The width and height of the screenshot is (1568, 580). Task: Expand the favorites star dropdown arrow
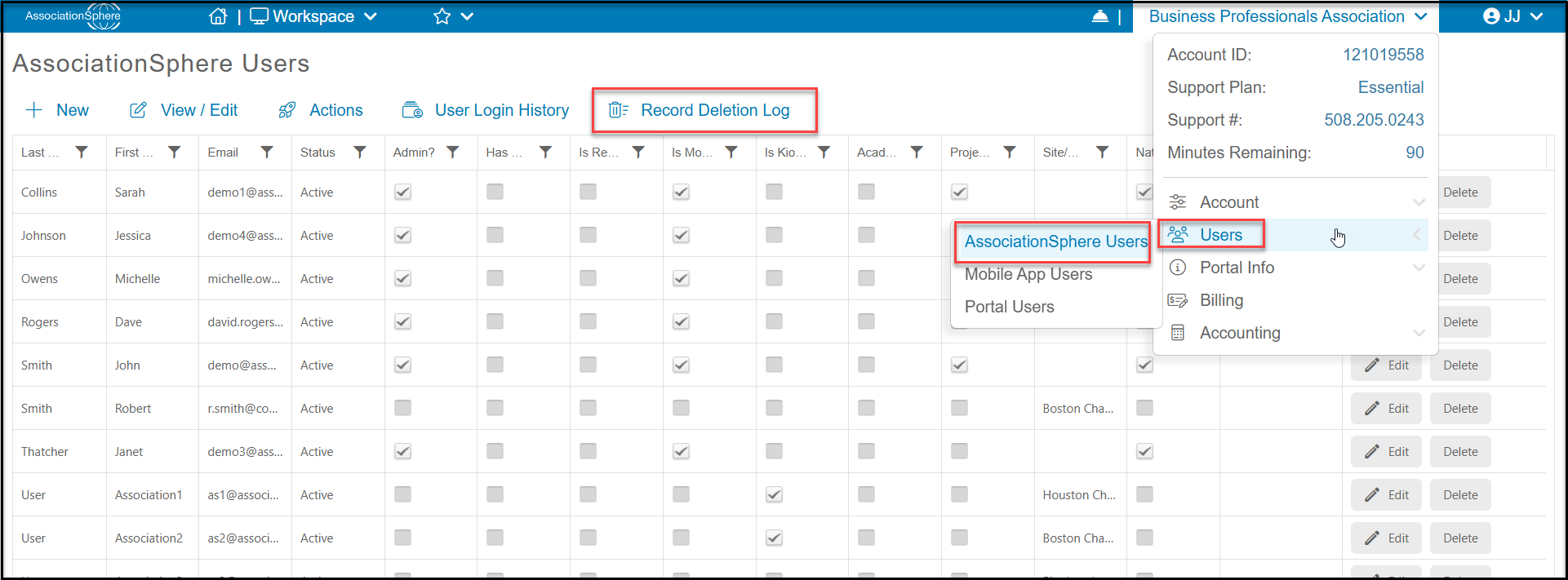point(468,16)
